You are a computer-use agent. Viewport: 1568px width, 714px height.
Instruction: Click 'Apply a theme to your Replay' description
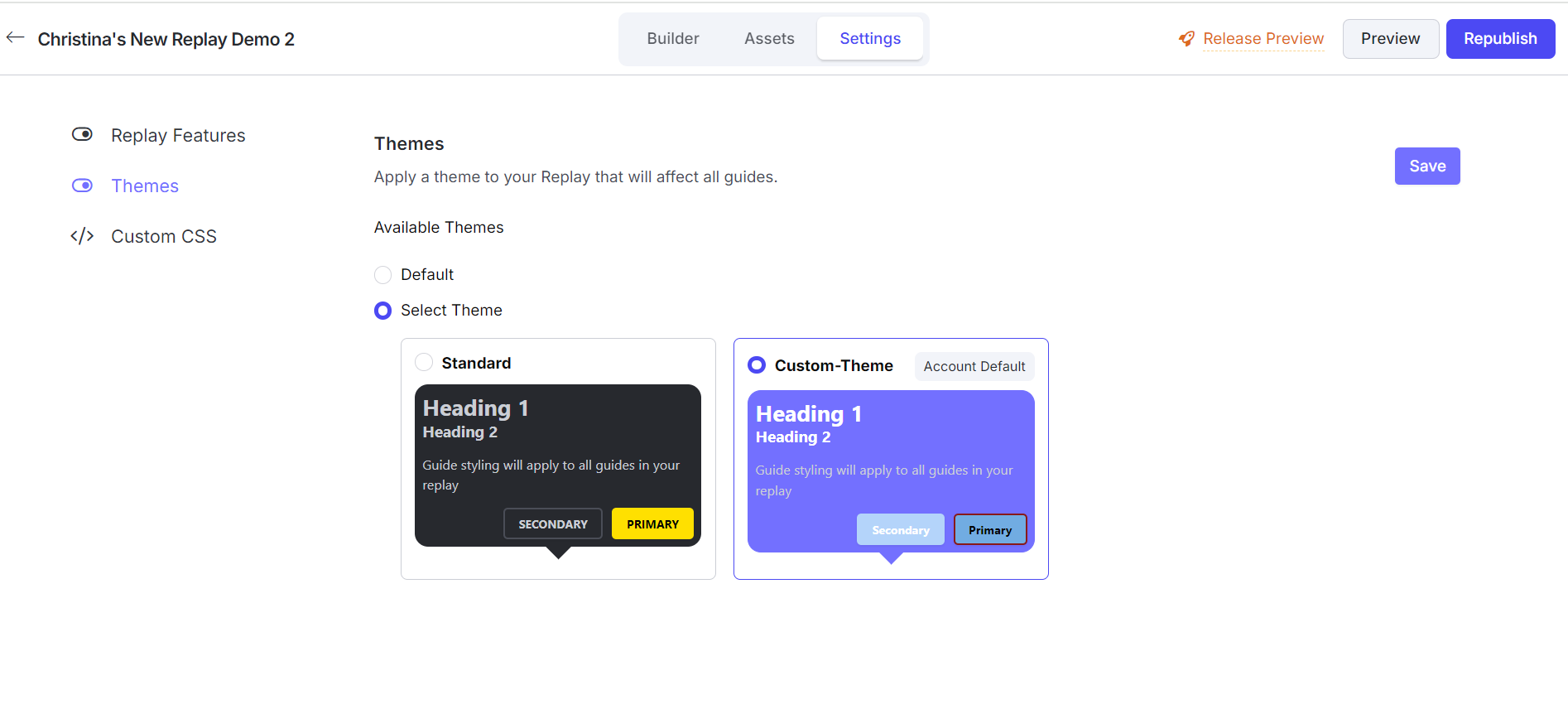(x=575, y=176)
